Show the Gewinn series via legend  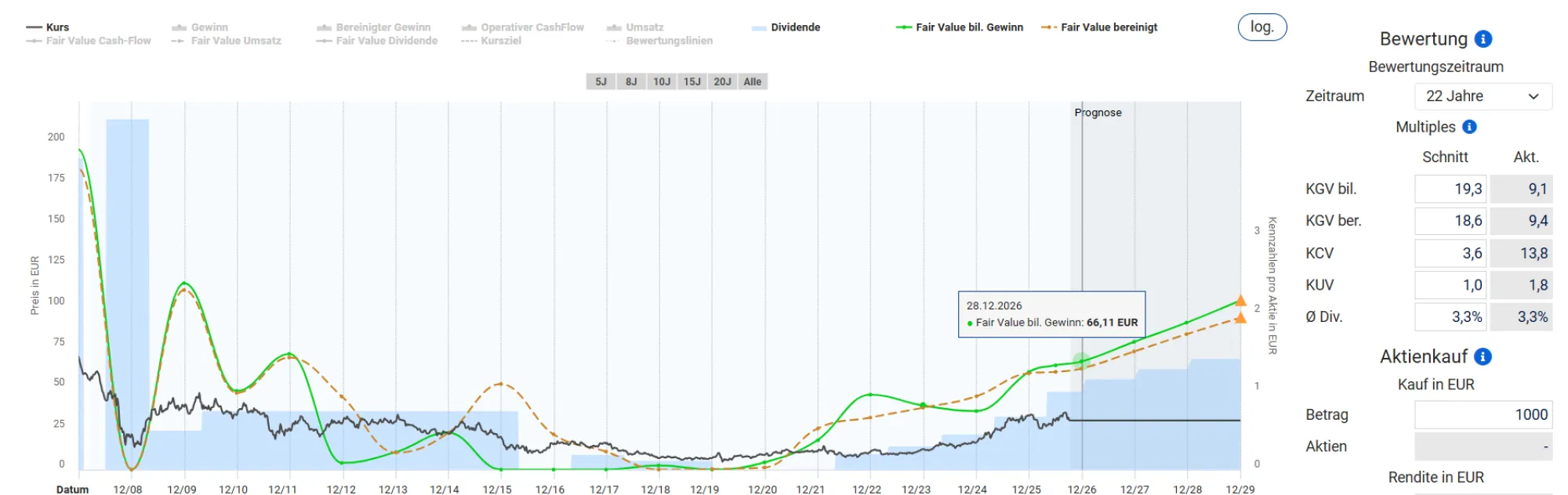pyautogui.click(x=200, y=27)
